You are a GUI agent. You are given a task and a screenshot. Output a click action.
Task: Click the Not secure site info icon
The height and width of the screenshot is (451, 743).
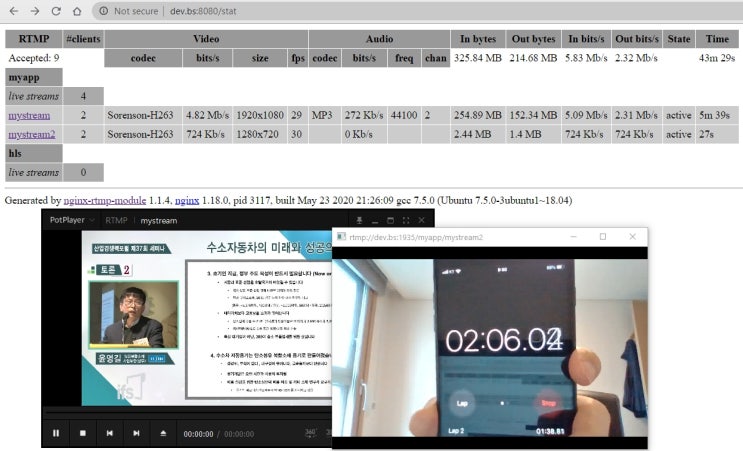pos(103,11)
